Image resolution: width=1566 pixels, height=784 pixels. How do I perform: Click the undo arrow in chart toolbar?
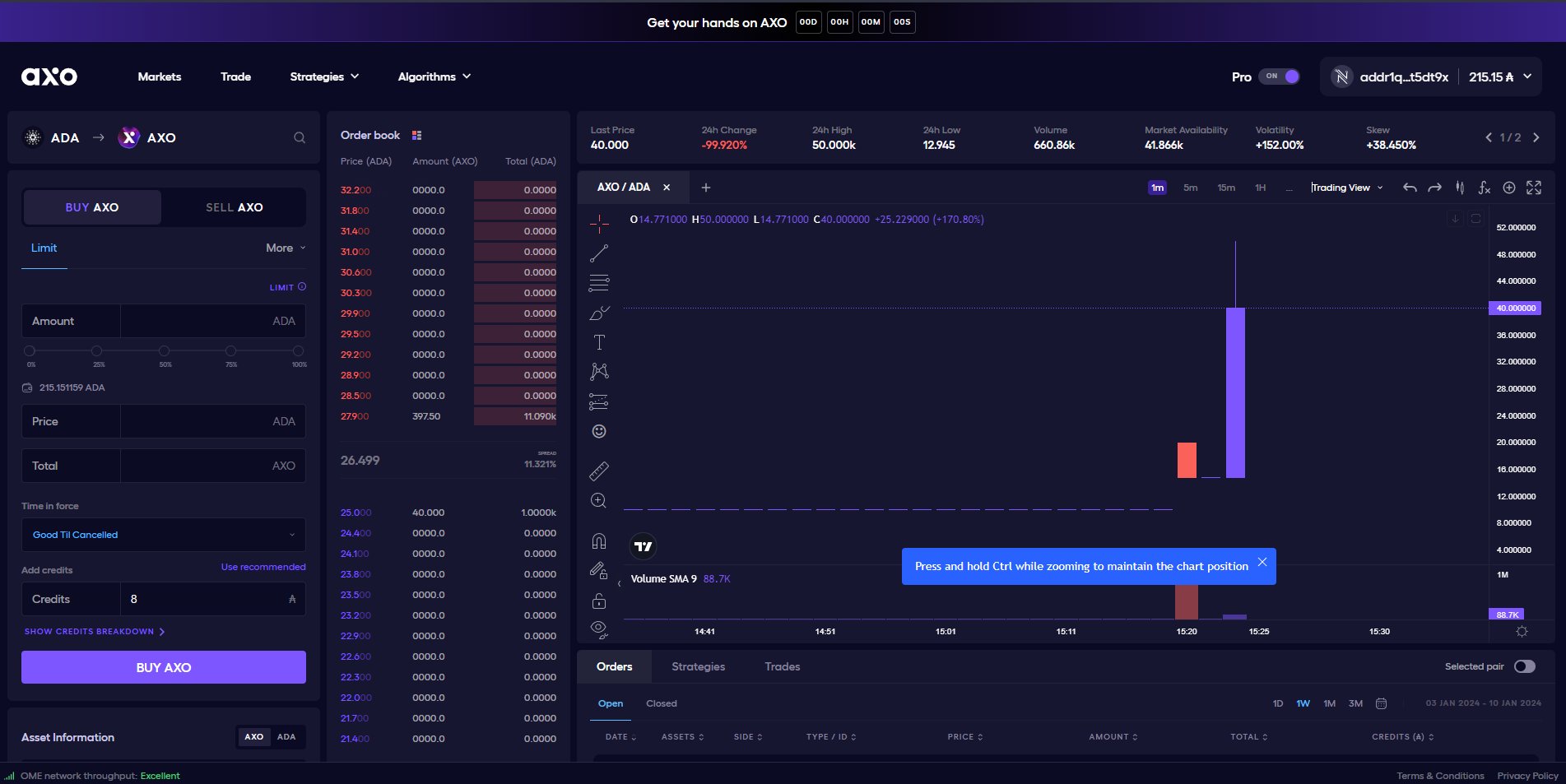pyautogui.click(x=1410, y=188)
